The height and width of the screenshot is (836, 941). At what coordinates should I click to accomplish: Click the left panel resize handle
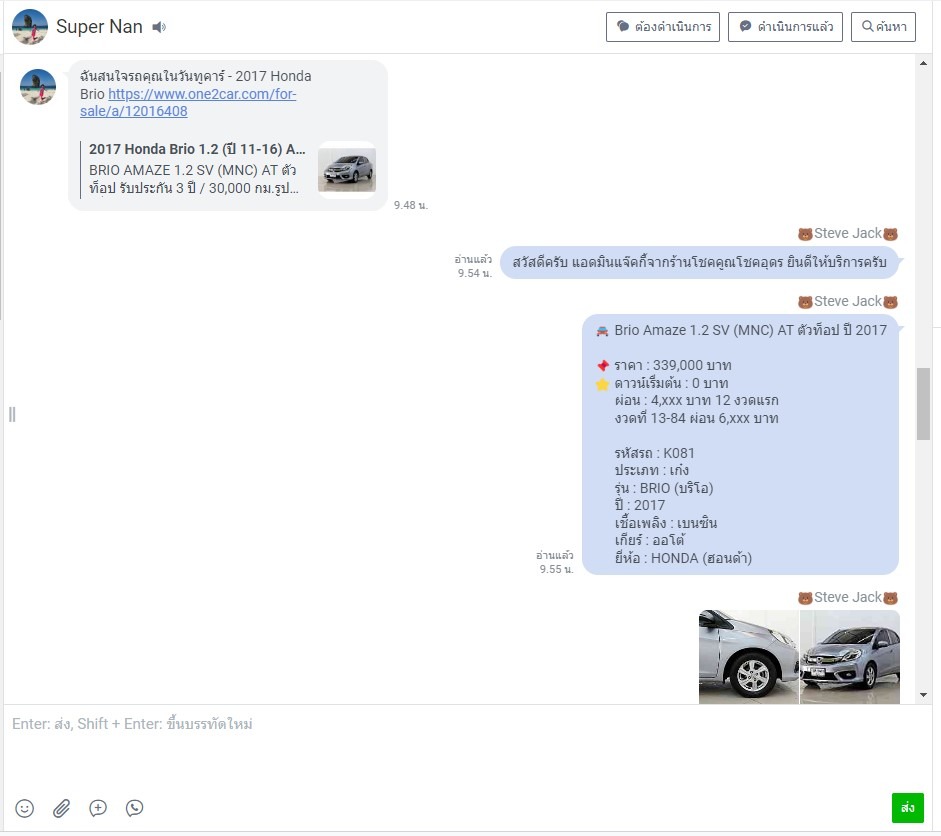coord(12,414)
